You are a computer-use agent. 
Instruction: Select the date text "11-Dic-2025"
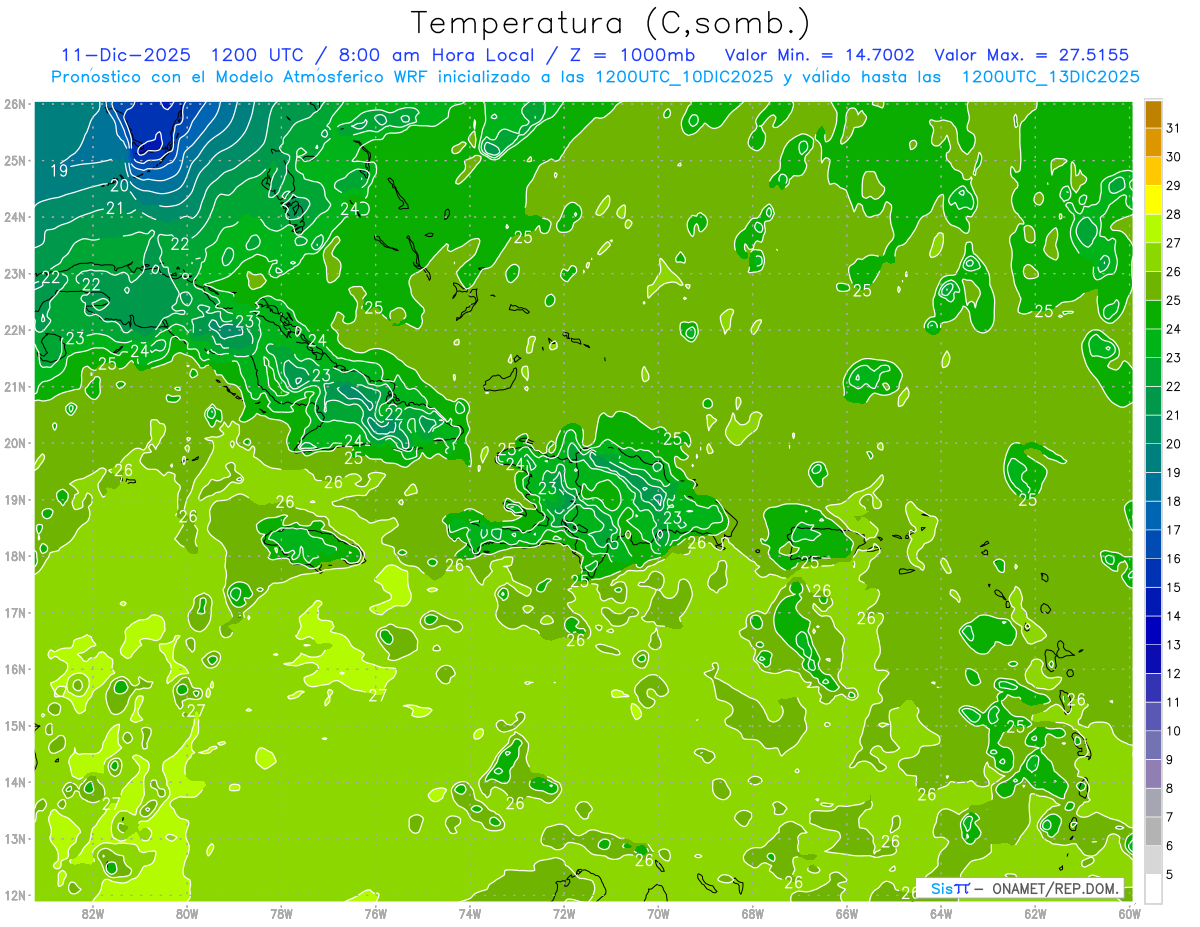pyautogui.click(x=128, y=55)
